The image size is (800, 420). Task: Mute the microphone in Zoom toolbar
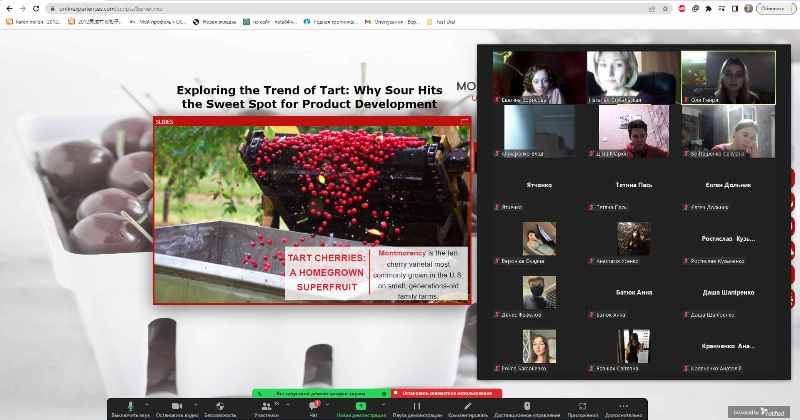131,409
